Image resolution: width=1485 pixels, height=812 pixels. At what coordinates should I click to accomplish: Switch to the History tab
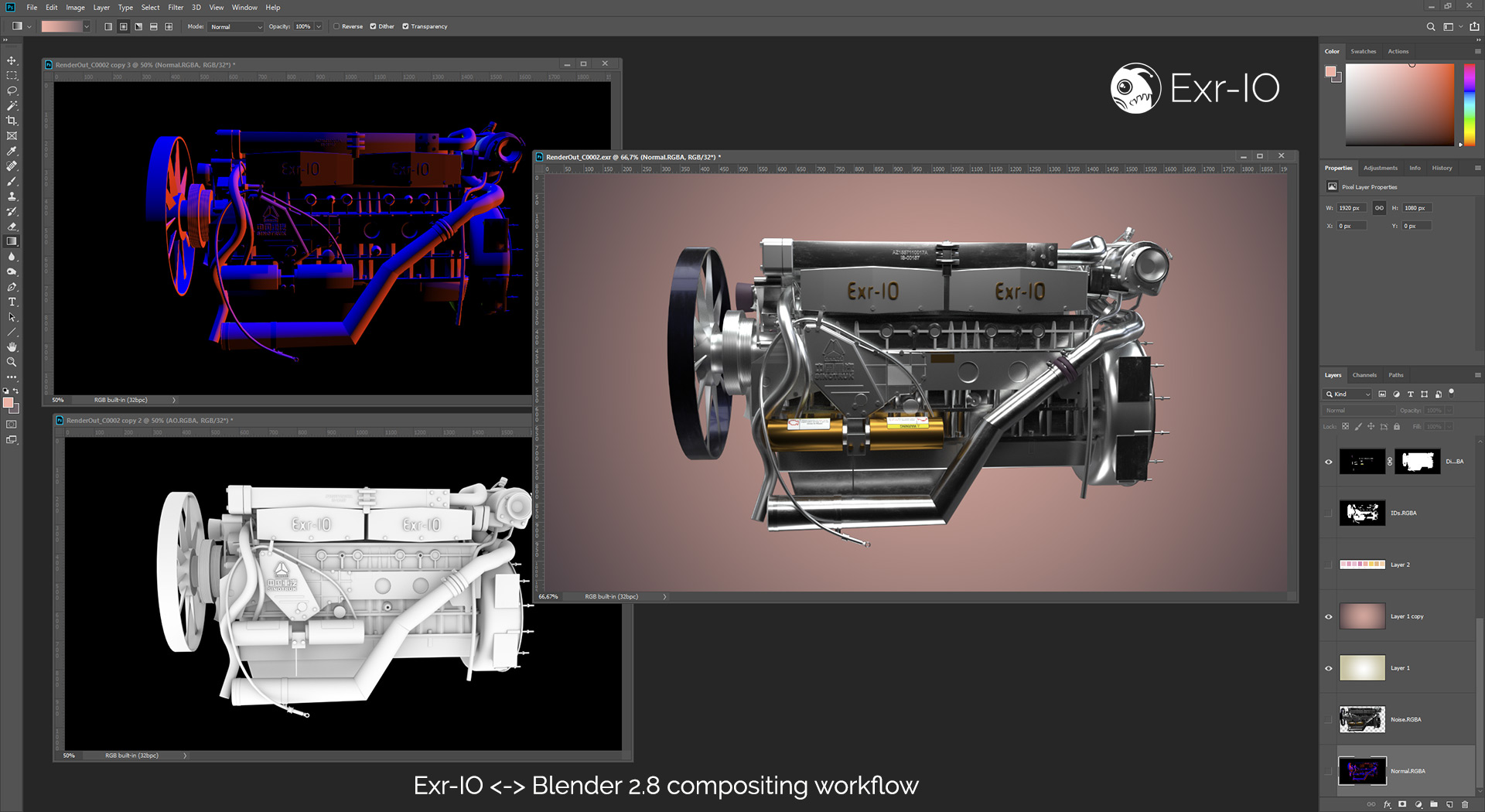coord(1442,168)
